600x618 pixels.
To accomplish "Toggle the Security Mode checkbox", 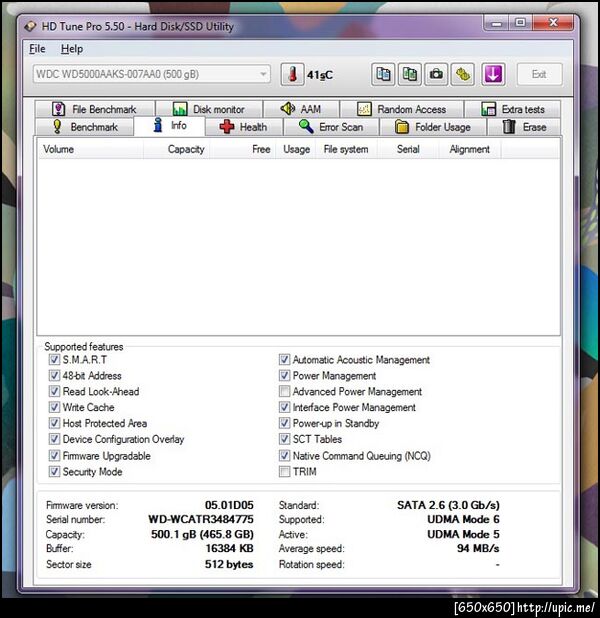I will tap(54, 471).
